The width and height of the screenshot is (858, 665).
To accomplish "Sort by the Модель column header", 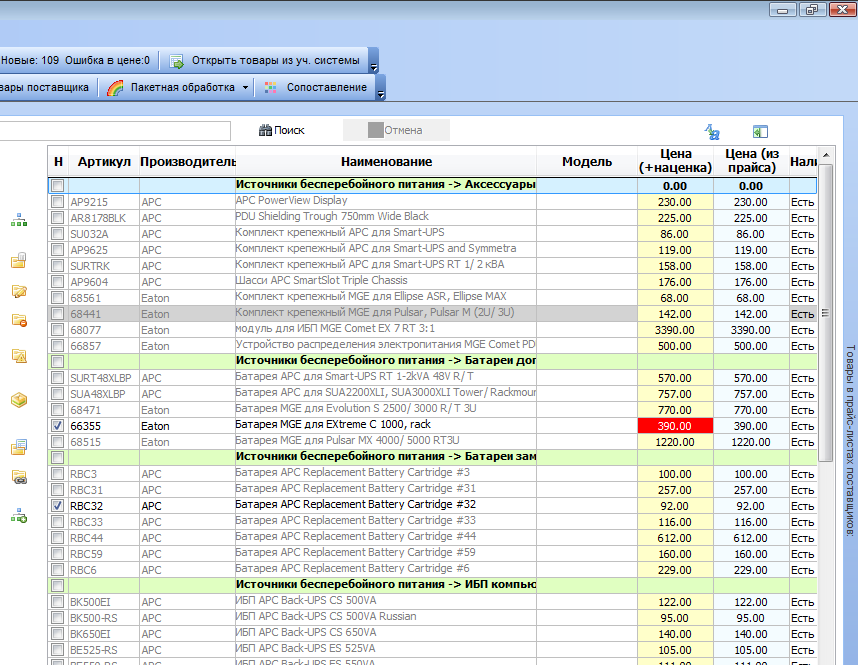I will coord(587,161).
